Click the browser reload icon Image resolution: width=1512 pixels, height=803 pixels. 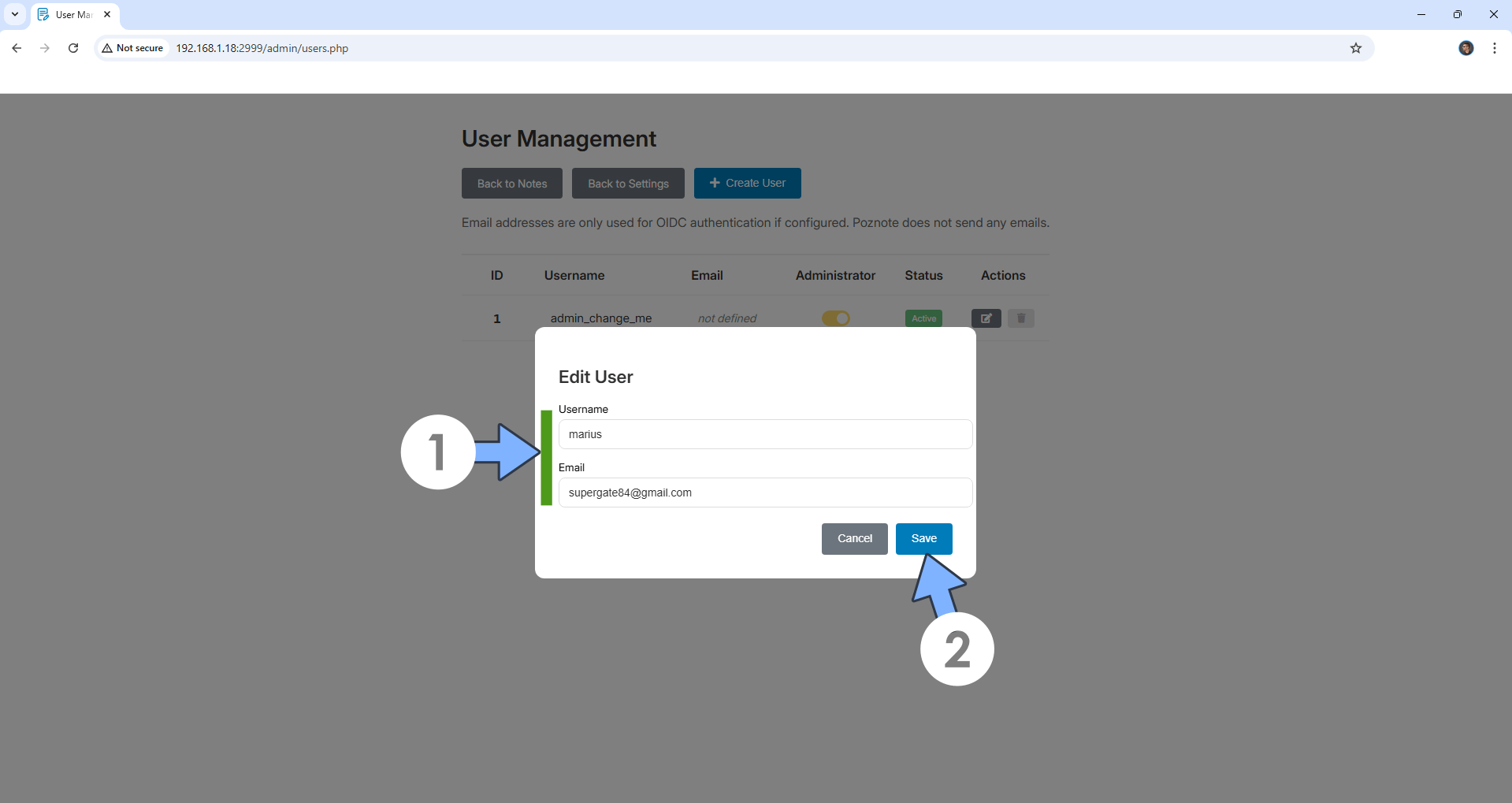72,48
